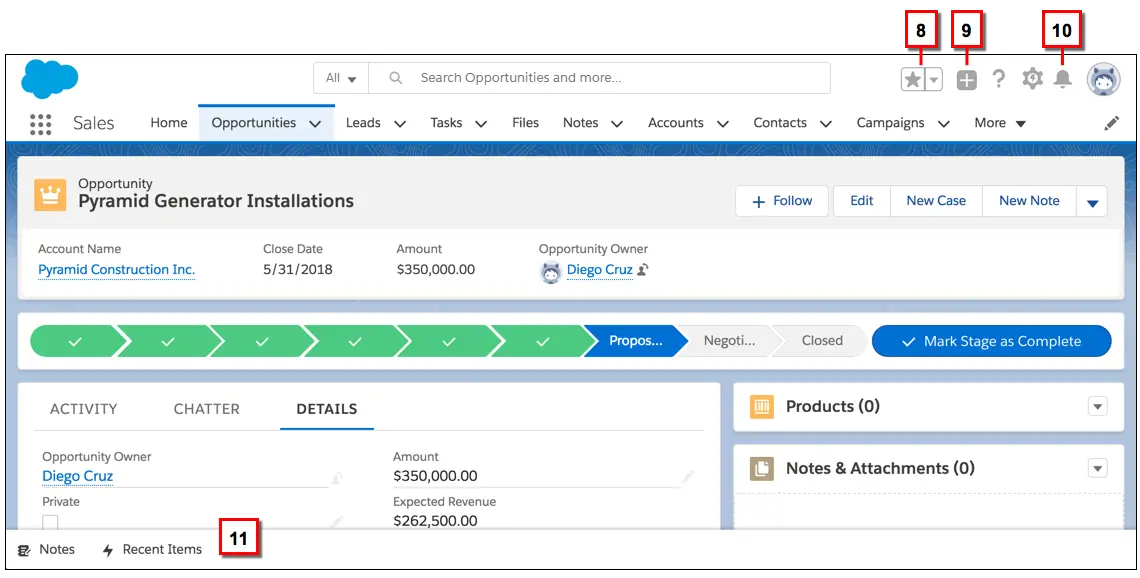Click the Products panel icon
Viewport: 1140px width, 578px height.
click(761, 407)
